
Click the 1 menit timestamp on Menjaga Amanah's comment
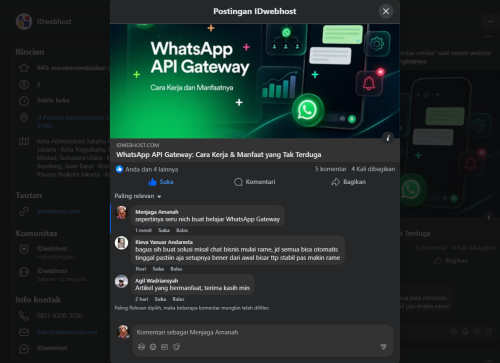(x=143, y=230)
